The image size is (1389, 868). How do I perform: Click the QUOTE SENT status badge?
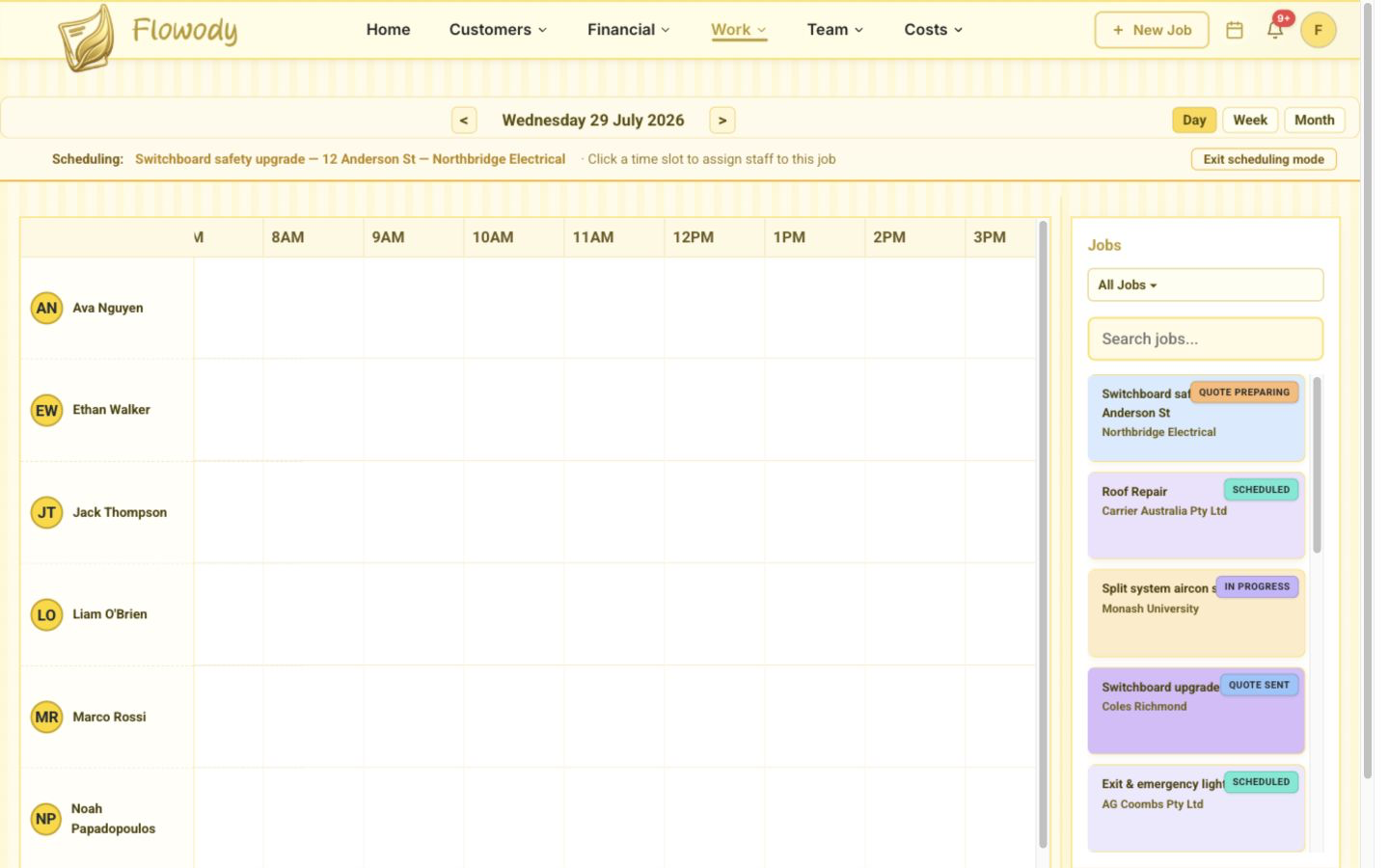pyautogui.click(x=1259, y=685)
